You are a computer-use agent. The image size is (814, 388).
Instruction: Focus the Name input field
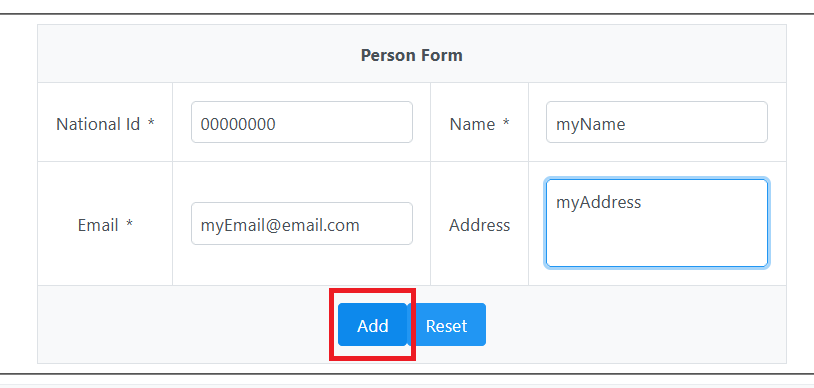coord(657,122)
